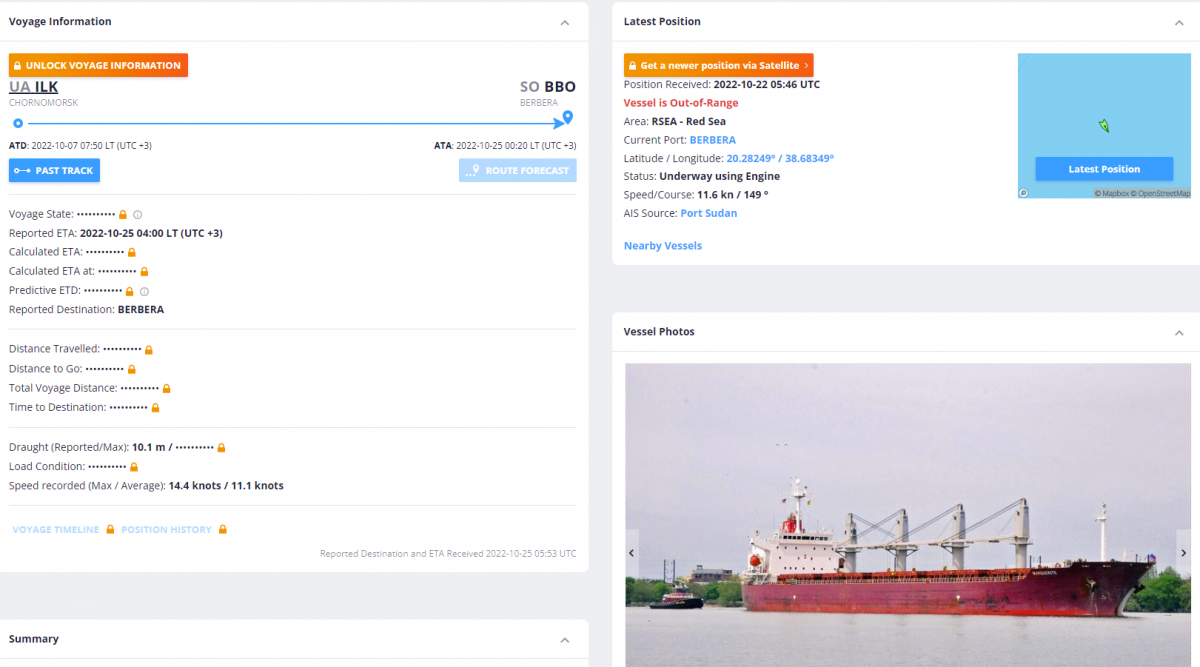Click the lock icon beside Load Condition
The width and height of the screenshot is (1200, 667).
pyautogui.click(x=134, y=467)
